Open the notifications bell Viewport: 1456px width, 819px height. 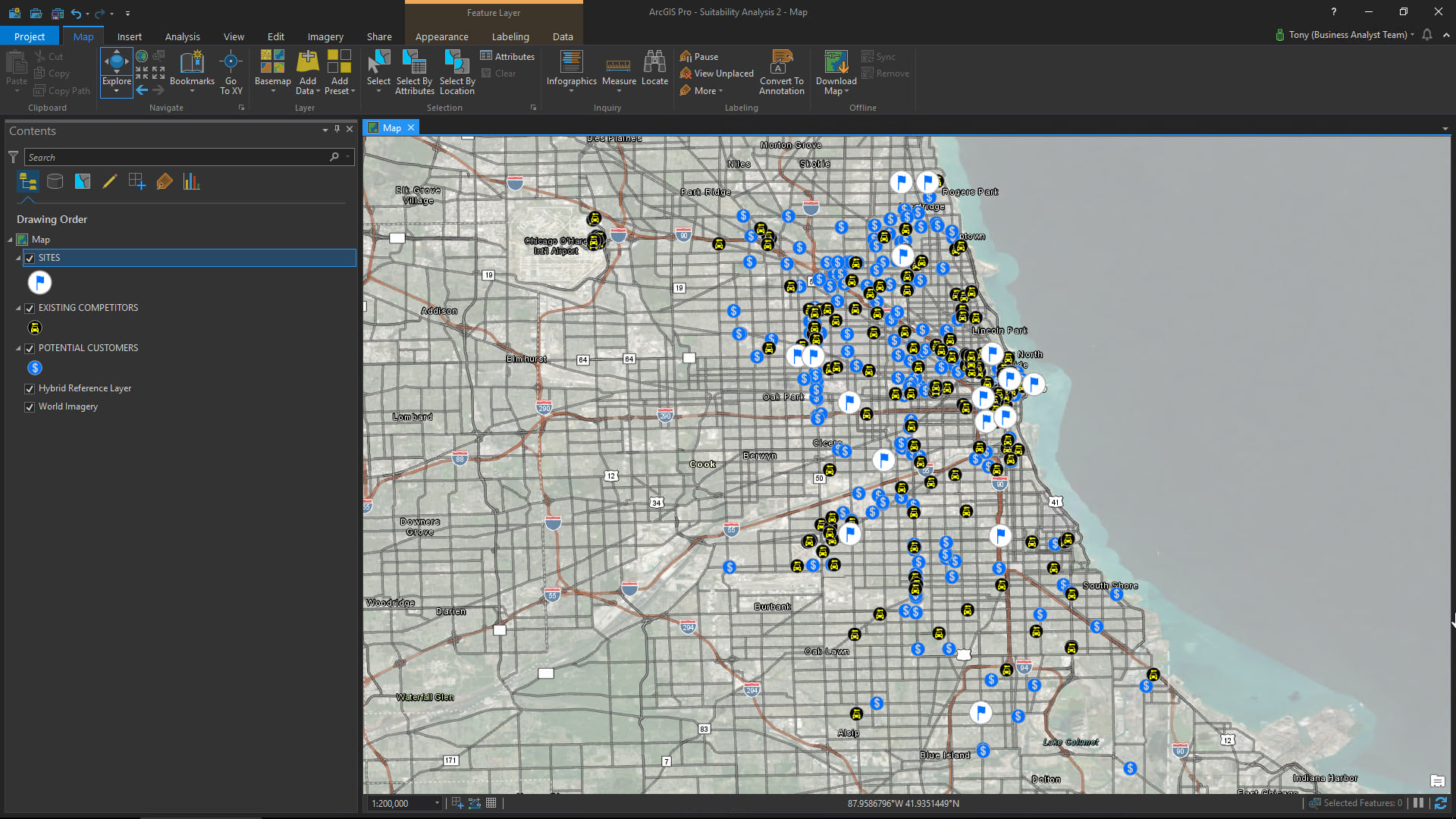(1427, 35)
